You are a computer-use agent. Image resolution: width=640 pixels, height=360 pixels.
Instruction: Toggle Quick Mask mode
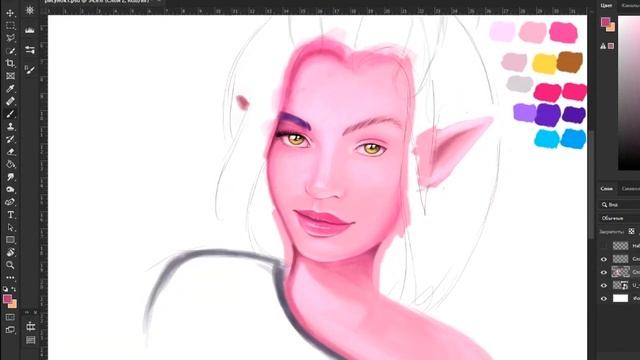10,317
